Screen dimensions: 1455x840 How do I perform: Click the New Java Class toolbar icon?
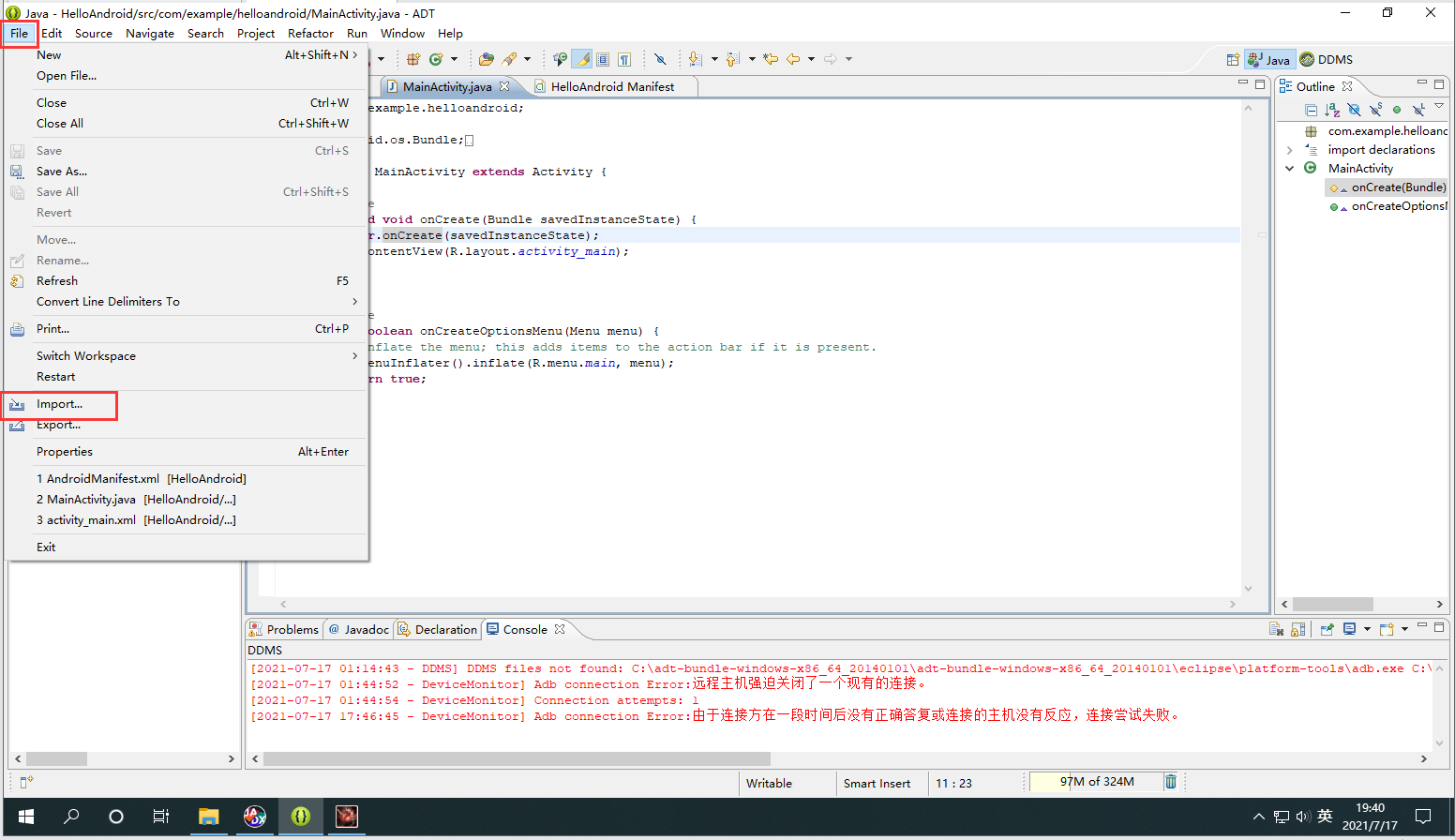(x=436, y=59)
